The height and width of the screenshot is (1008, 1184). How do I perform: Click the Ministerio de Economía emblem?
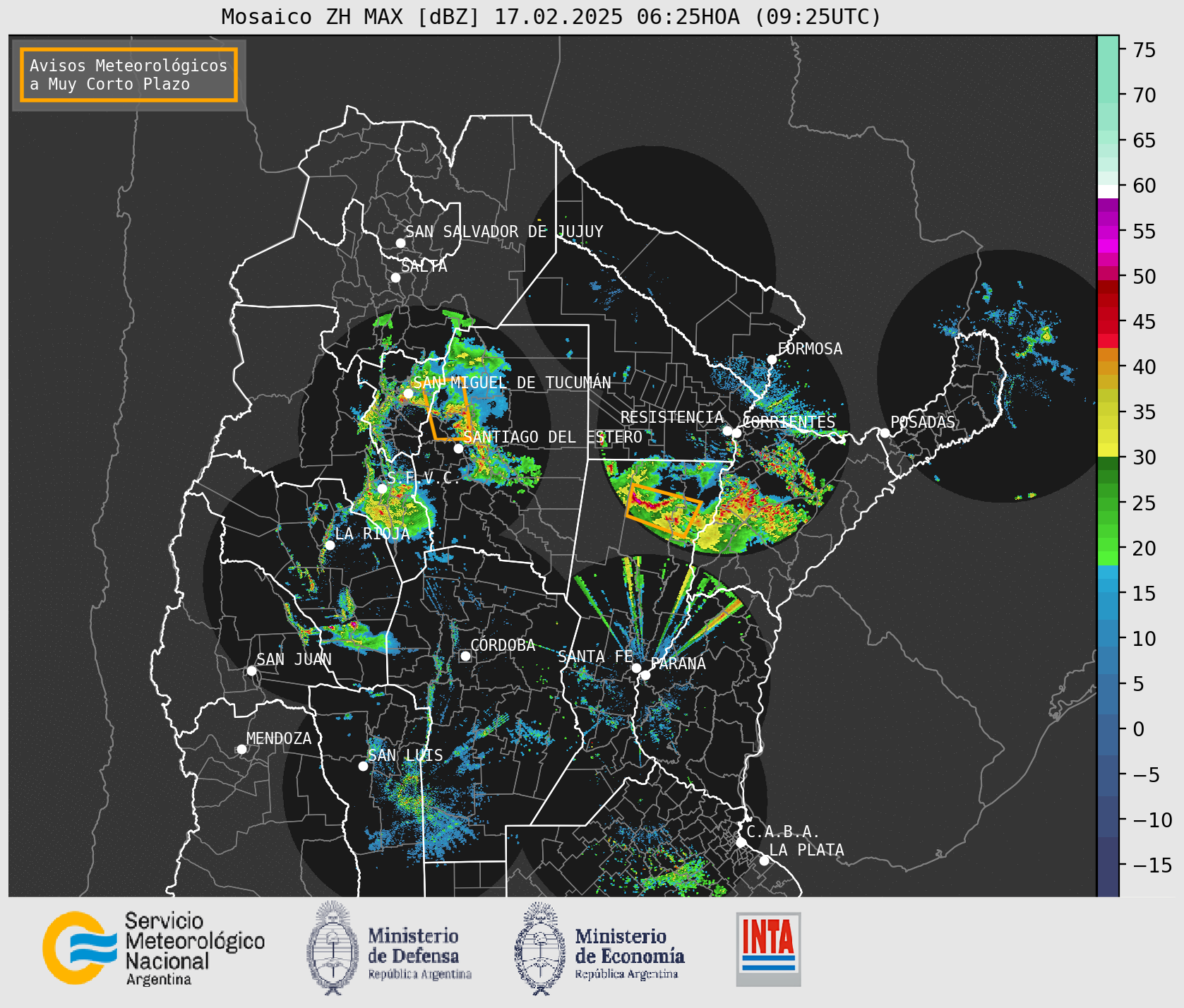click(x=540, y=949)
